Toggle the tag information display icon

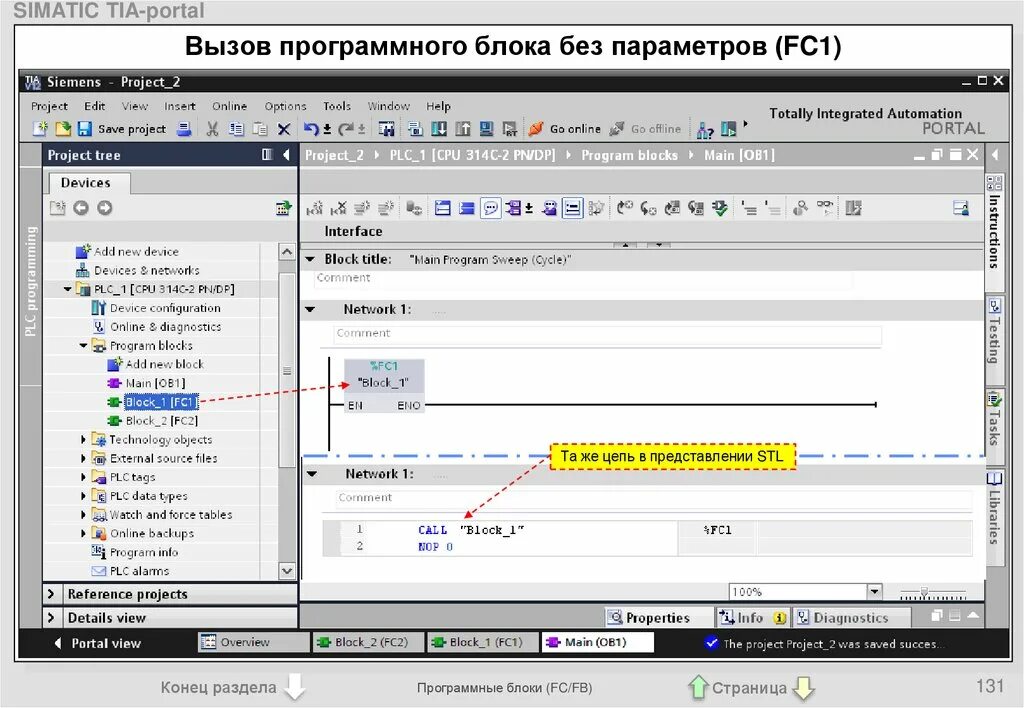[550, 208]
